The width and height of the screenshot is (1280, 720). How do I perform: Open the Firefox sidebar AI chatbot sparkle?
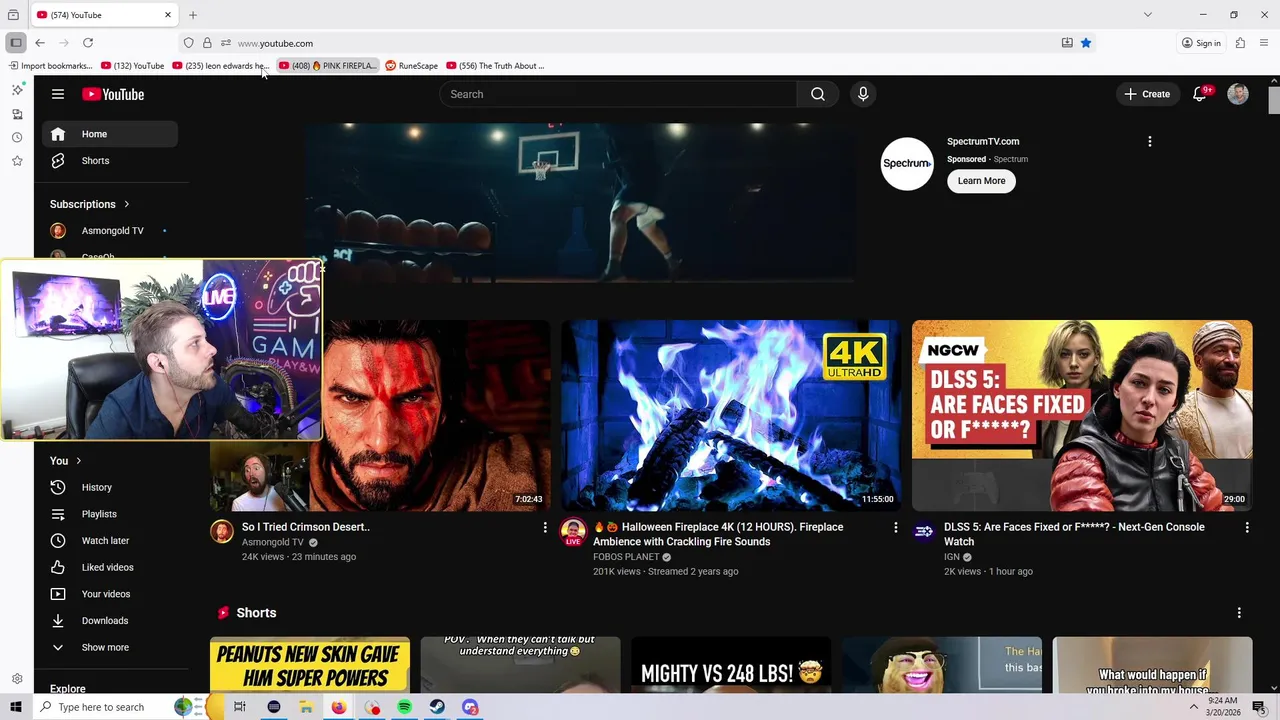(x=17, y=90)
